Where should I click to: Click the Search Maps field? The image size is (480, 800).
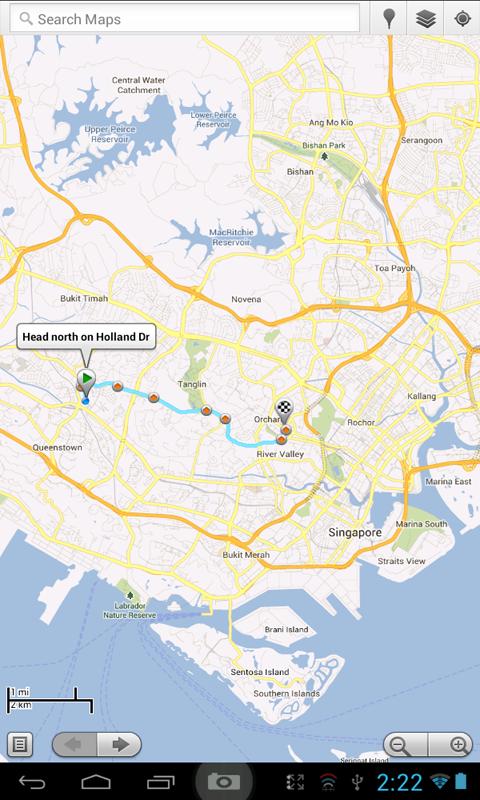185,19
